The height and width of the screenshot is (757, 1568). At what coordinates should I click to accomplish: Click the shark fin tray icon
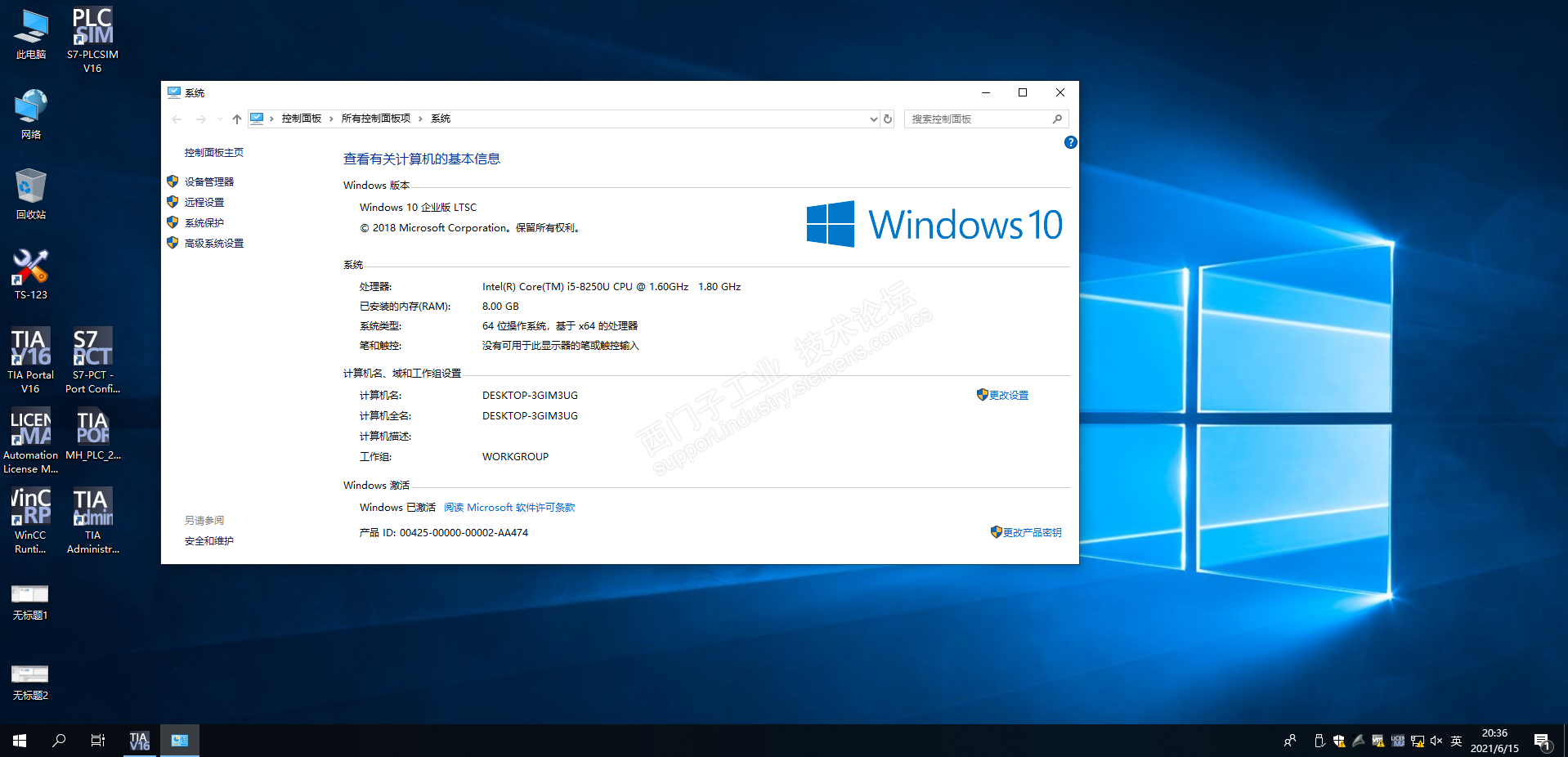(x=1358, y=741)
